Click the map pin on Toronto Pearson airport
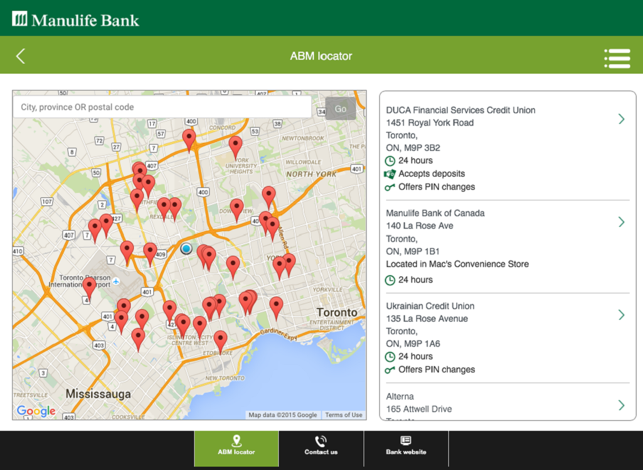This screenshot has height=470, width=643. click(x=89, y=289)
